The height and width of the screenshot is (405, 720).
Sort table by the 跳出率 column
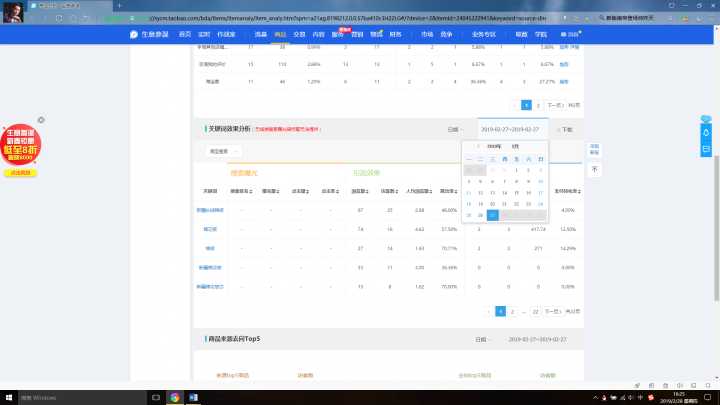448,191
